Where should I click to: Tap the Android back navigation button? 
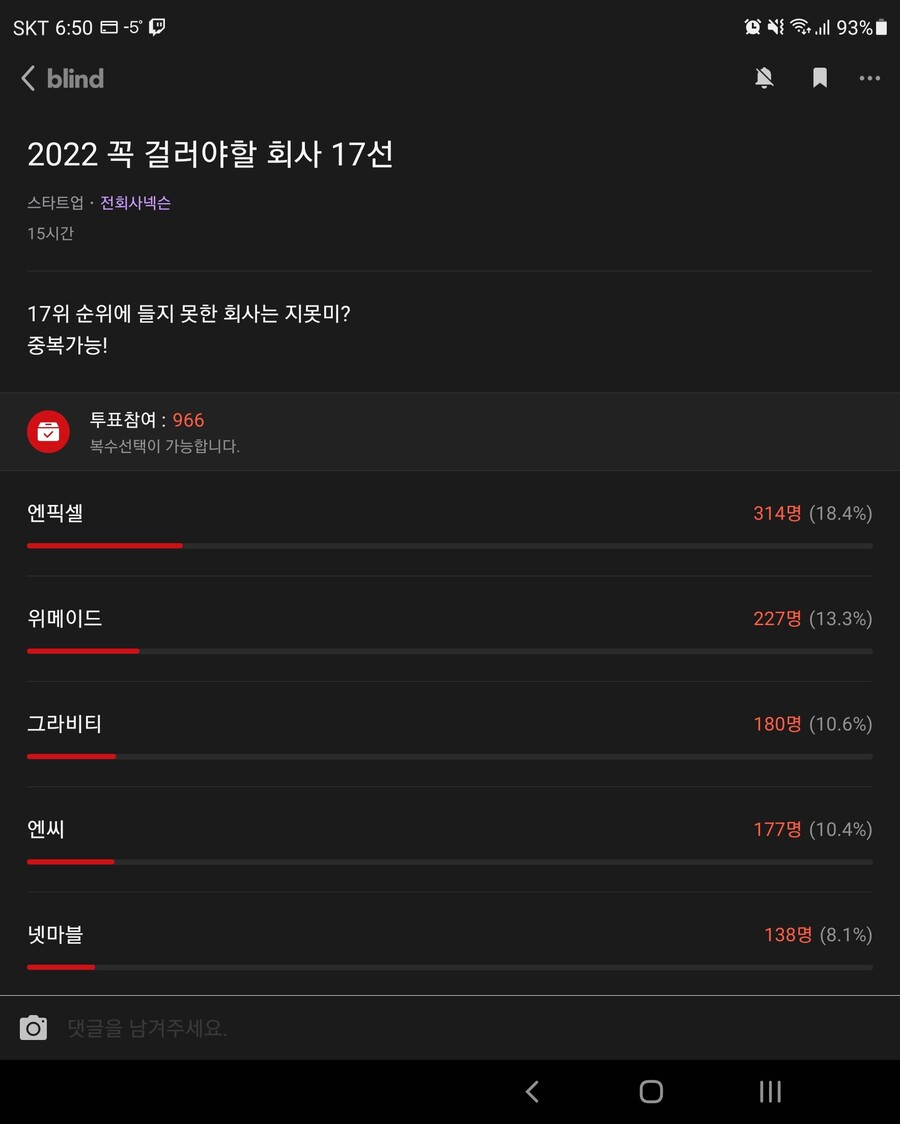(x=532, y=1091)
